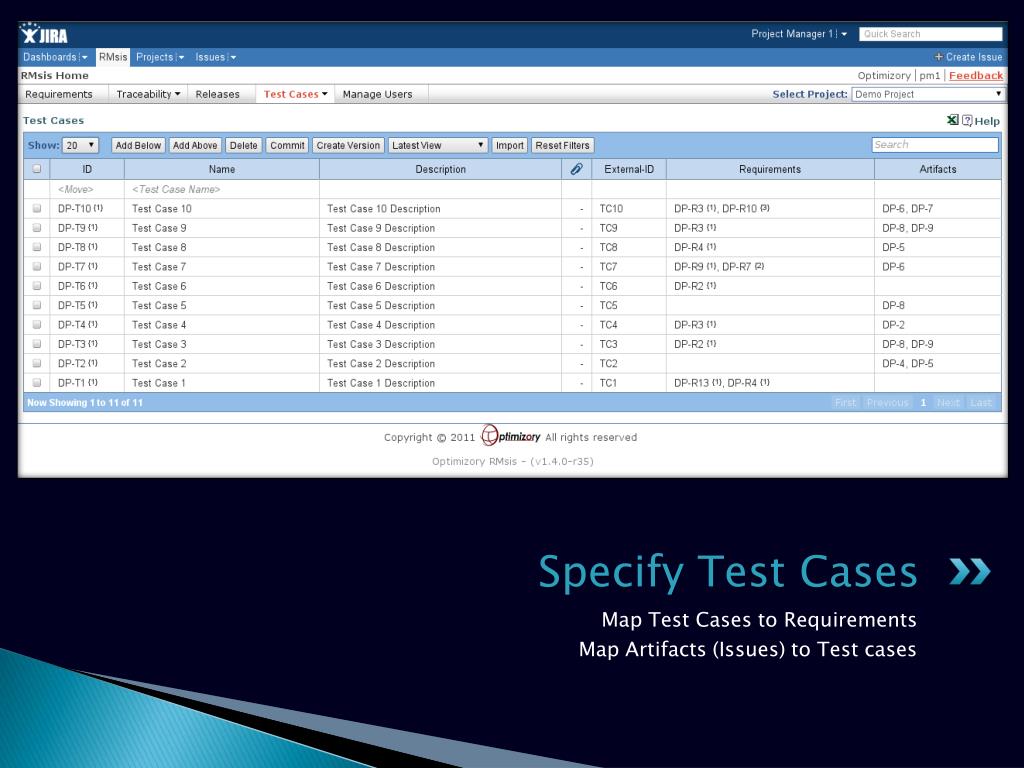
Task: Export test cases to Excel icon
Action: 953,120
